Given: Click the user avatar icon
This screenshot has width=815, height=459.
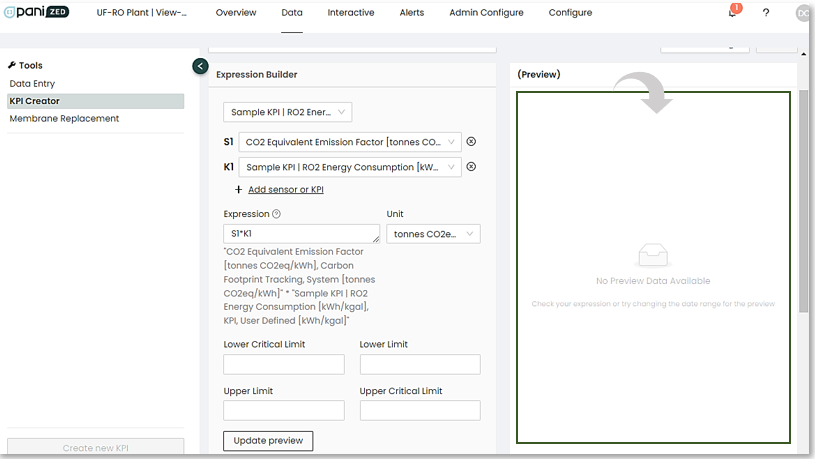Looking at the screenshot, I should pos(802,13).
